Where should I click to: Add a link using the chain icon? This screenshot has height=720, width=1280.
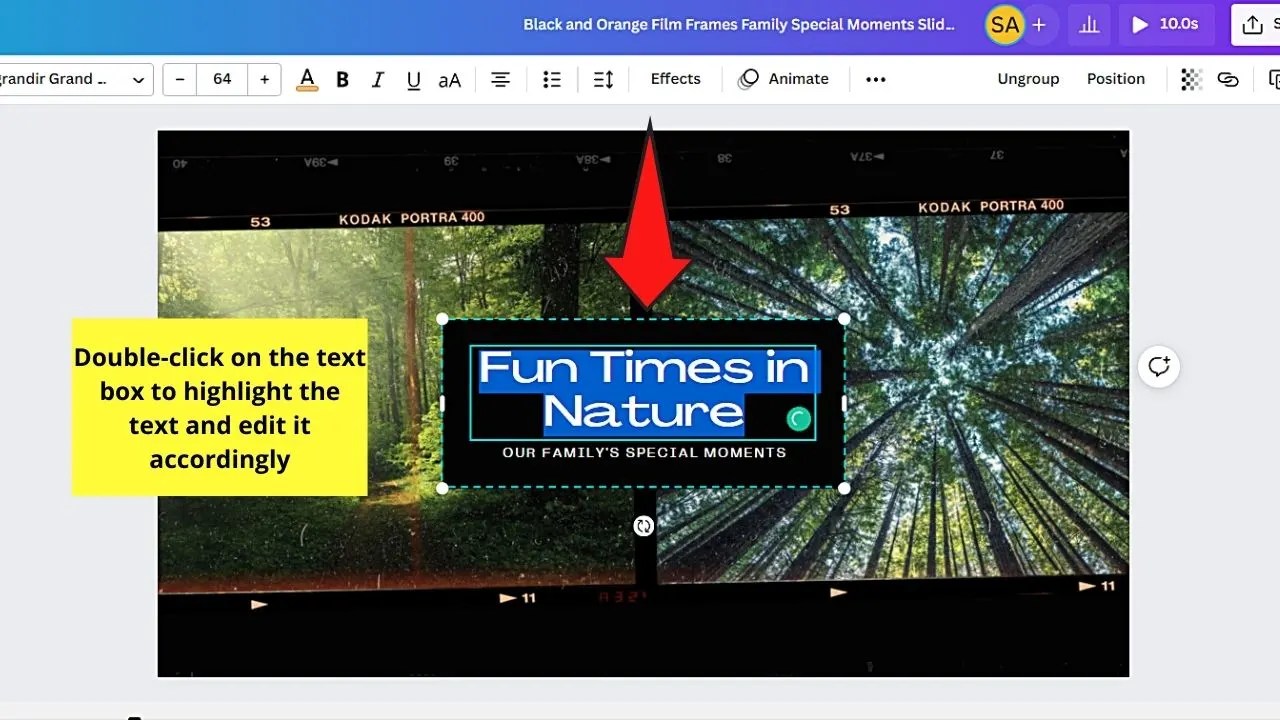pos(1228,79)
